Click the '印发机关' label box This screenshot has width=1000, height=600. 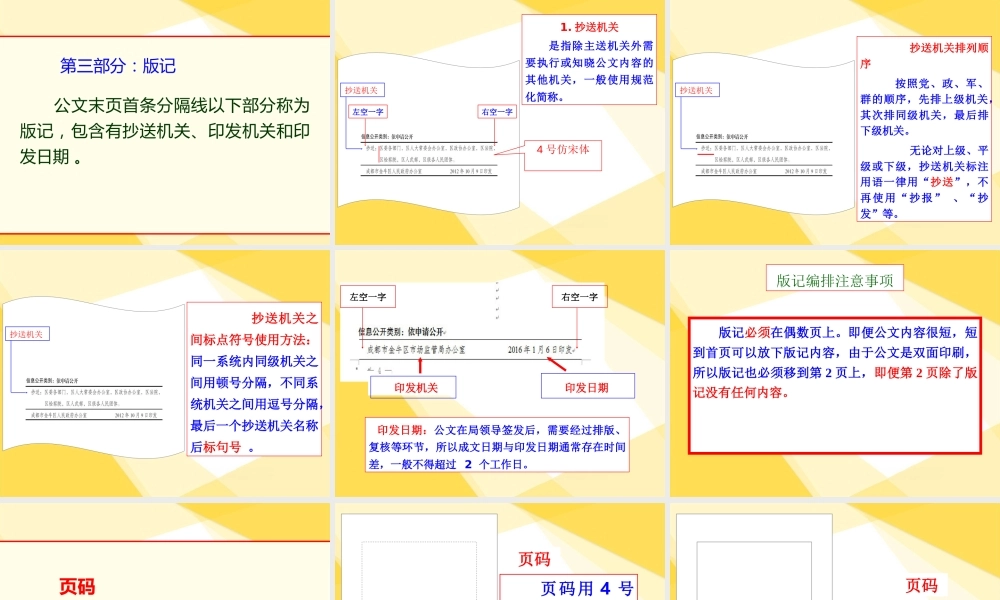point(413,387)
